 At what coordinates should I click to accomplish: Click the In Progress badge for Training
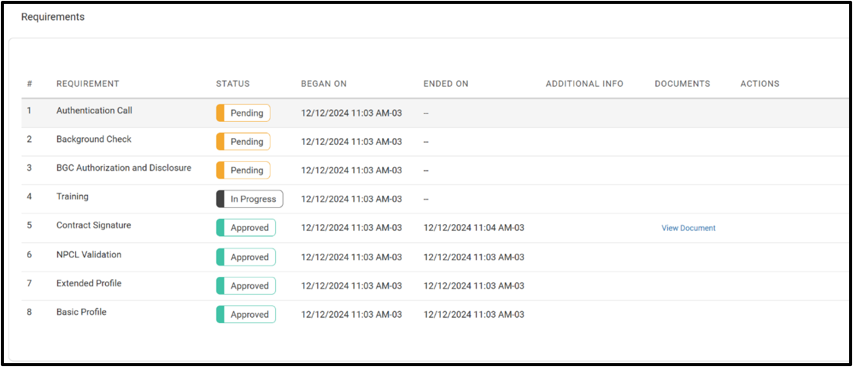point(250,199)
